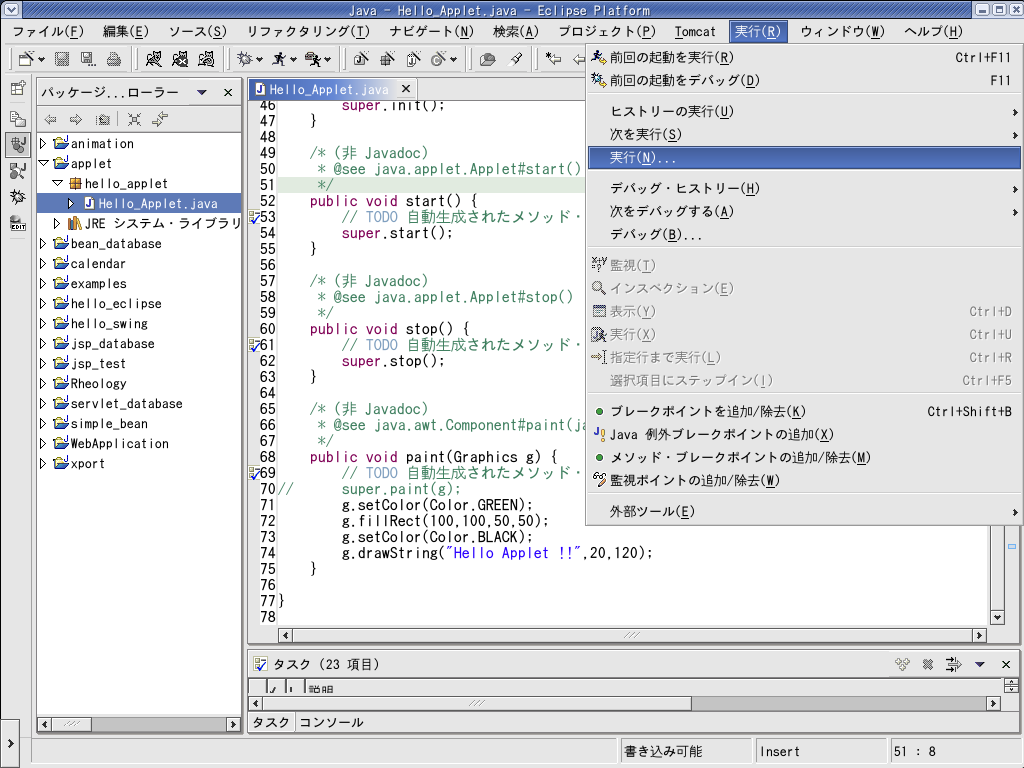The height and width of the screenshot is (768, 1024).
Task: Expand the animation project
Action: point(43,143)
